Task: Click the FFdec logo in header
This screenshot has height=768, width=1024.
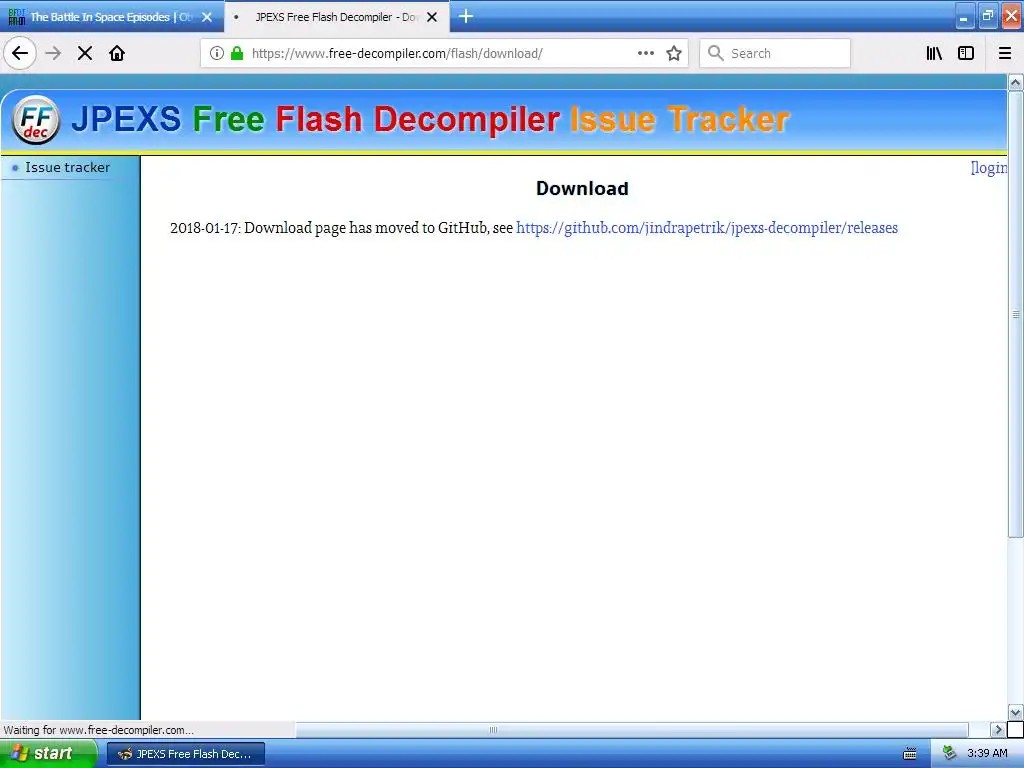Action: click(x=36, y=120)
